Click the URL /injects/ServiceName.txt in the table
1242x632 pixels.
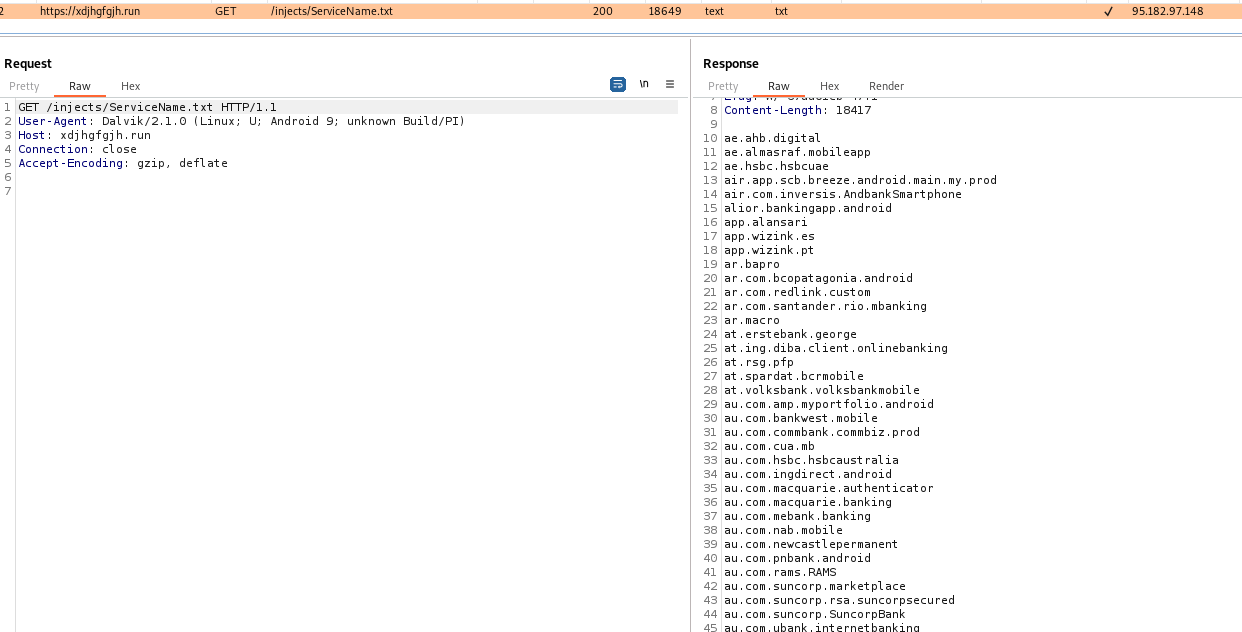(330, 10)
